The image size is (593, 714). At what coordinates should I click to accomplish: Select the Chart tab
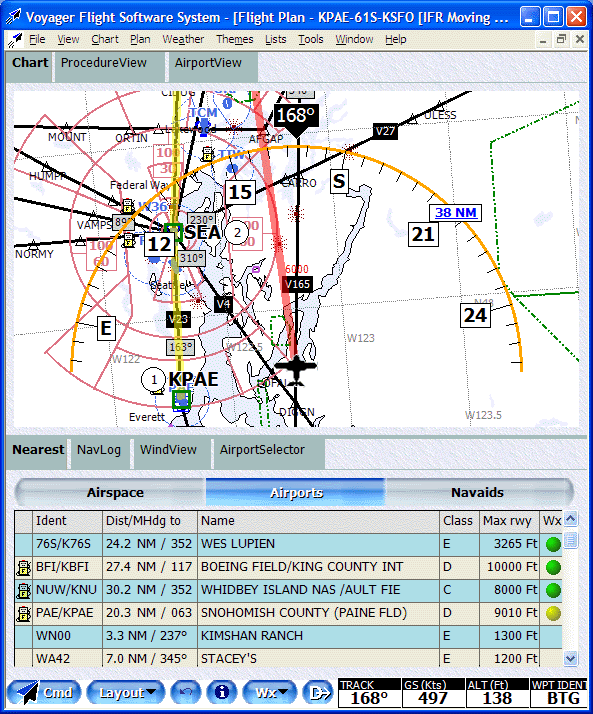[30, 66]
